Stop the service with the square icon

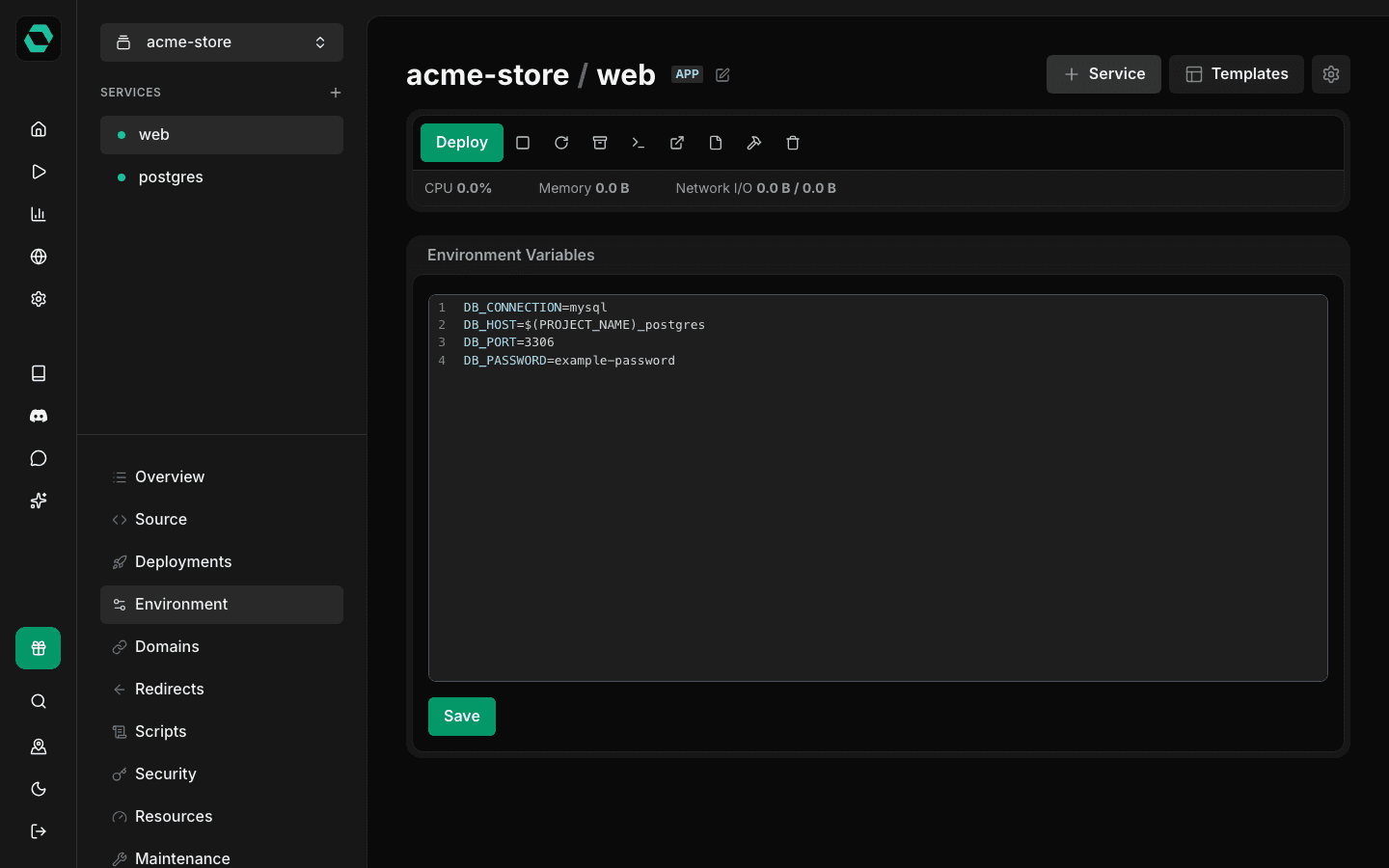pos(523,143)
